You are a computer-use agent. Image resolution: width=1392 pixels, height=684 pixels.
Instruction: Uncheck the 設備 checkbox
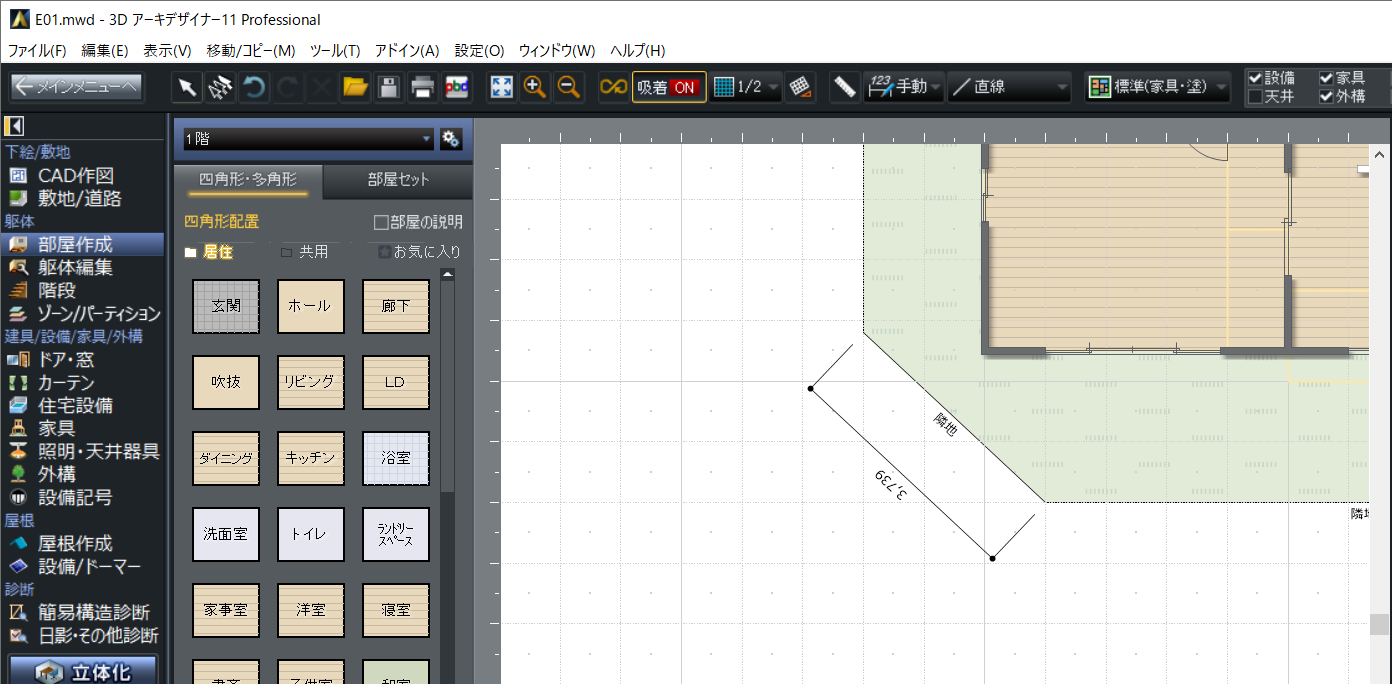(x=1255, y=78)
